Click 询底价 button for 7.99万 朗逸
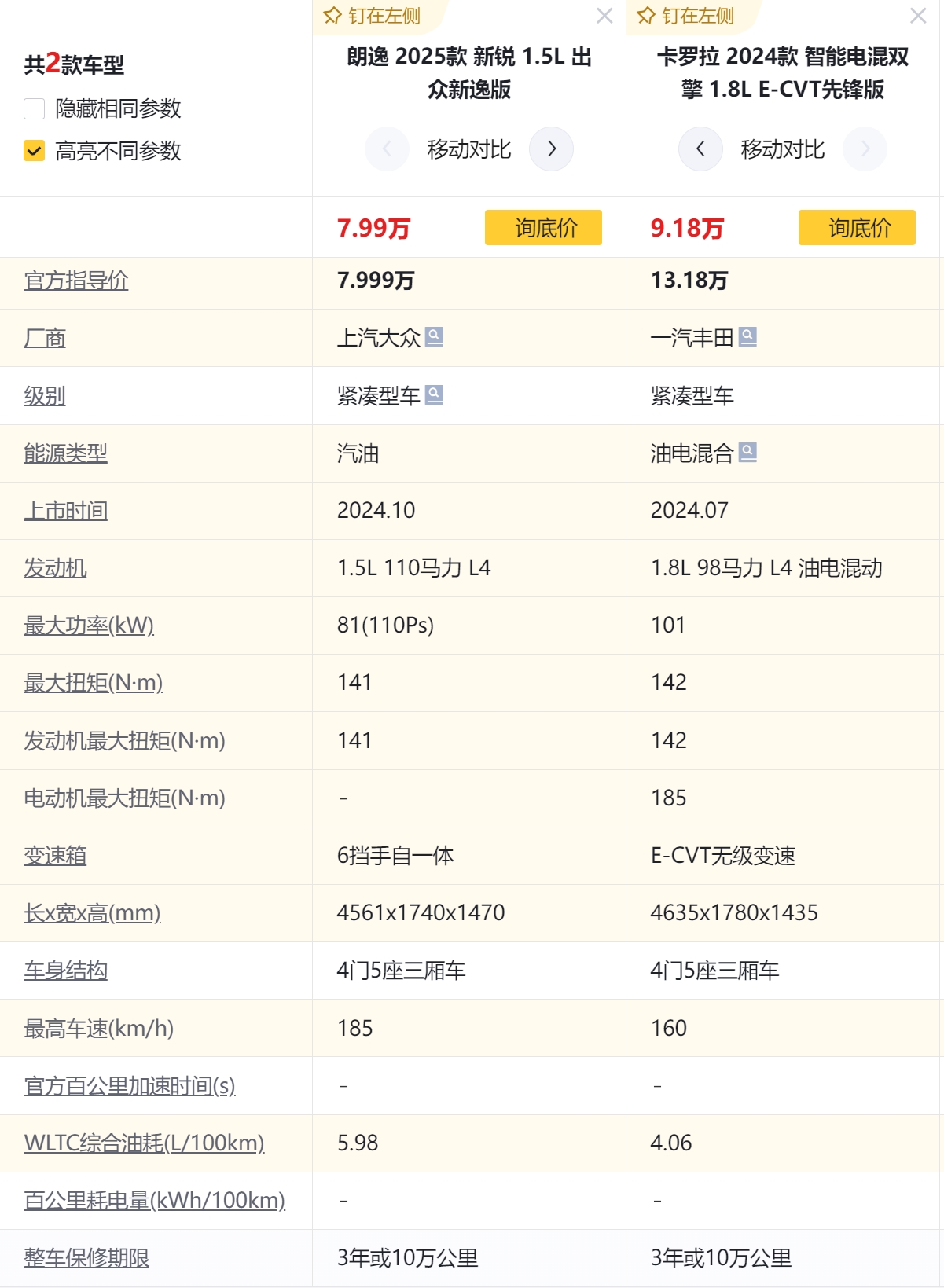The width and height of the screenshot is (944, 1288). point(543,227)
